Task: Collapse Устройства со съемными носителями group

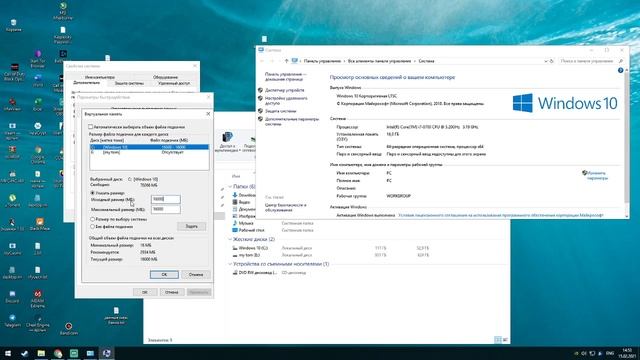Action: click(x=230, y=264)
